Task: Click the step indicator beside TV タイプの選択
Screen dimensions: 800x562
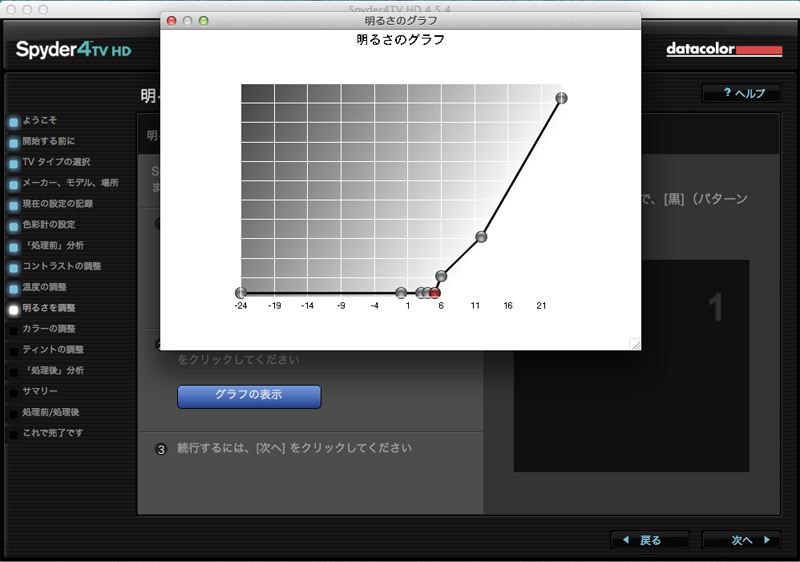Action: pyautogui.click(x=14, y=163)
